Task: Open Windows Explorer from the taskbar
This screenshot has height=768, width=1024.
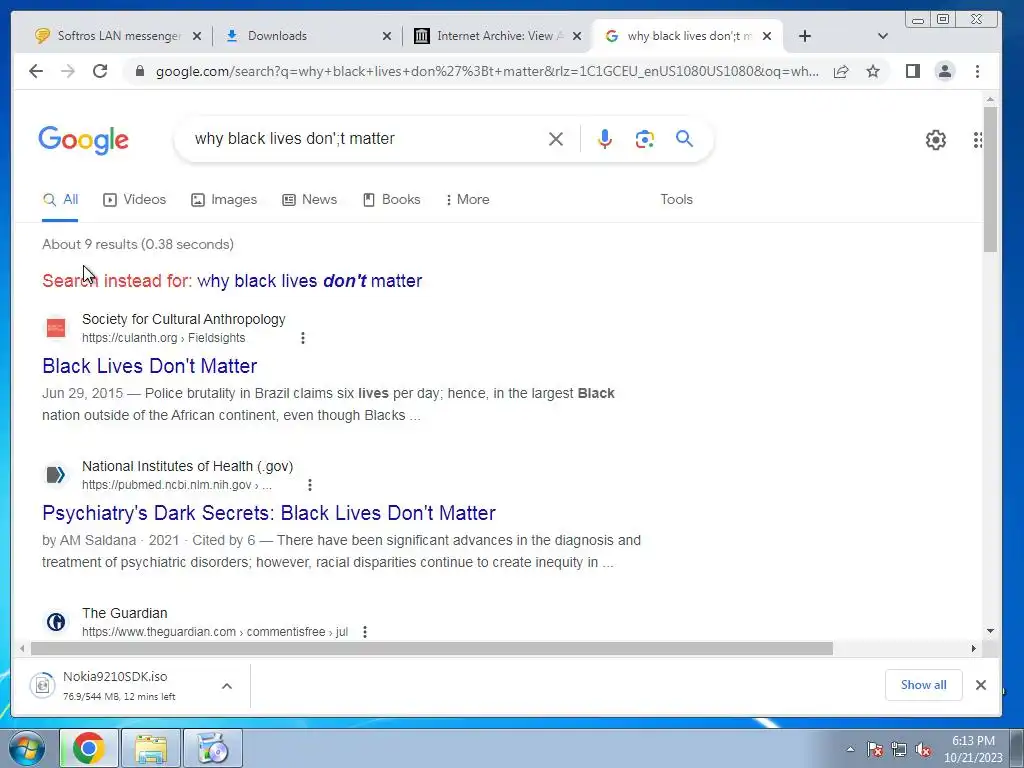Action: 150,748
